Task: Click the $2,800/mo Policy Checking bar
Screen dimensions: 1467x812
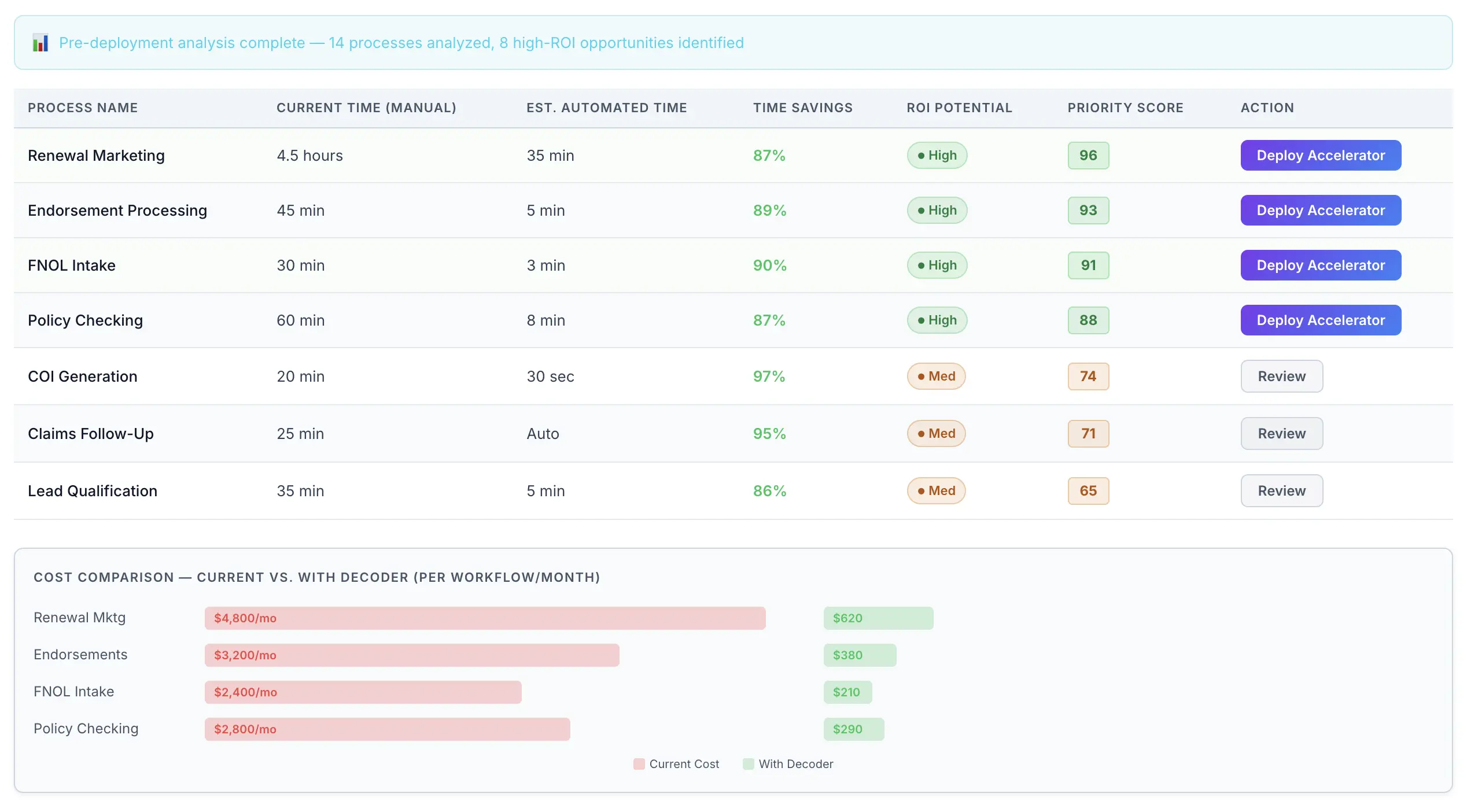Action: pos(387,729)
